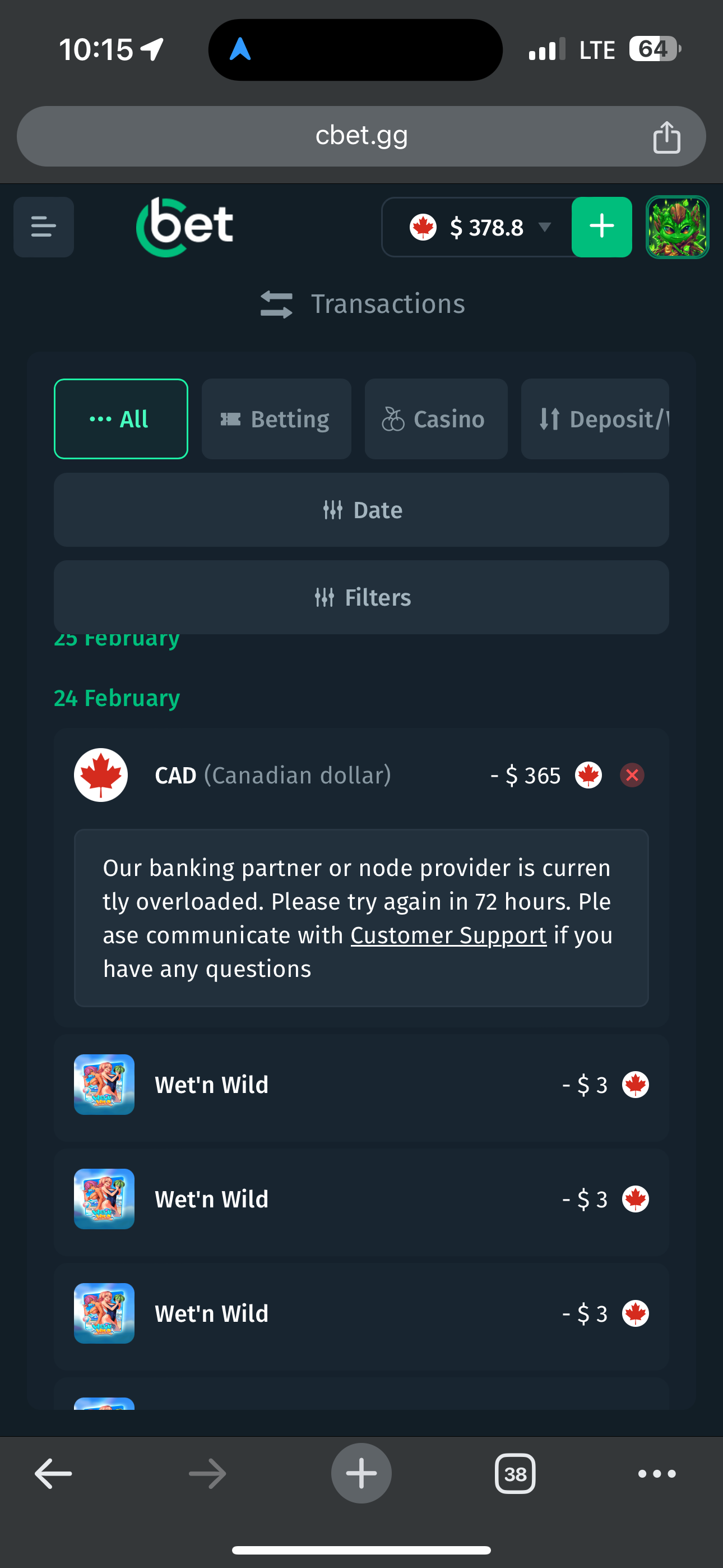
Task: Expand the Filters options
Action: tap(361, 597)
